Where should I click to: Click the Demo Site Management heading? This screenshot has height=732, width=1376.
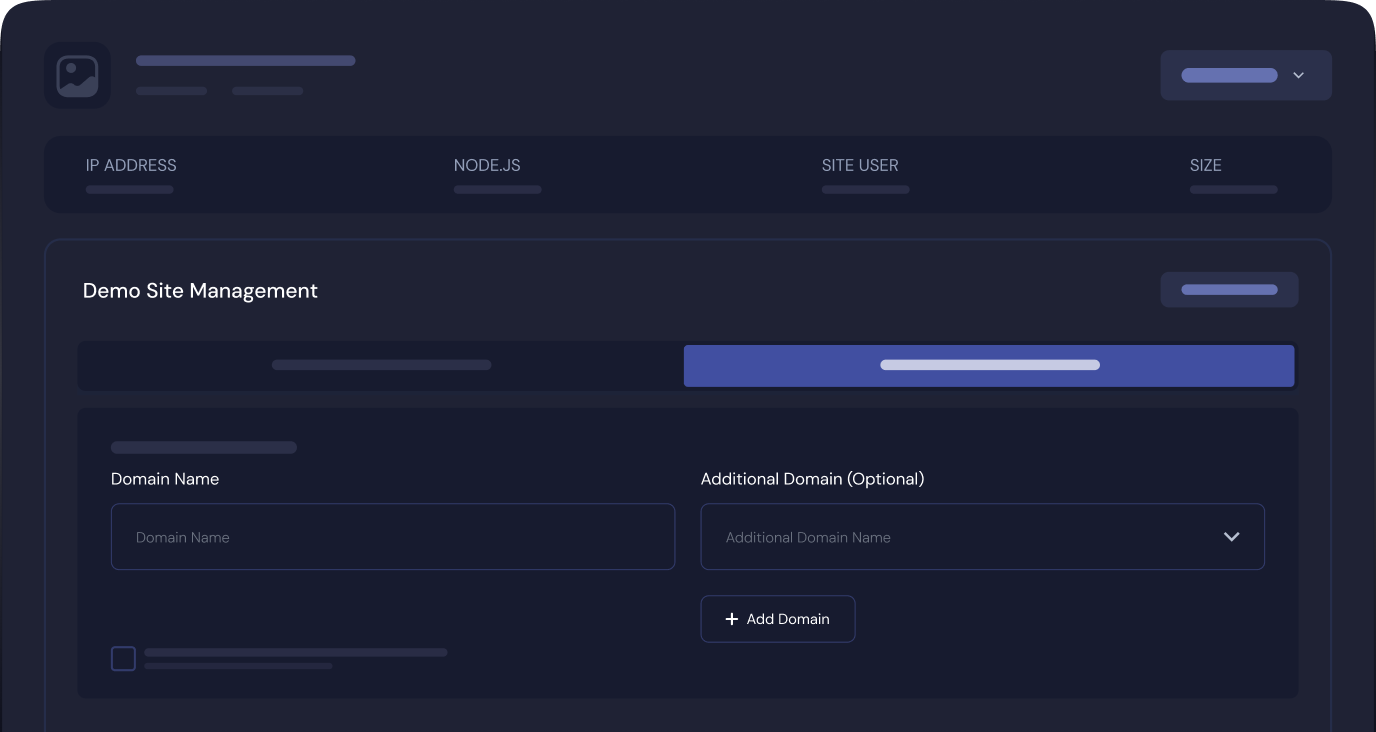(x=200, y=291)
